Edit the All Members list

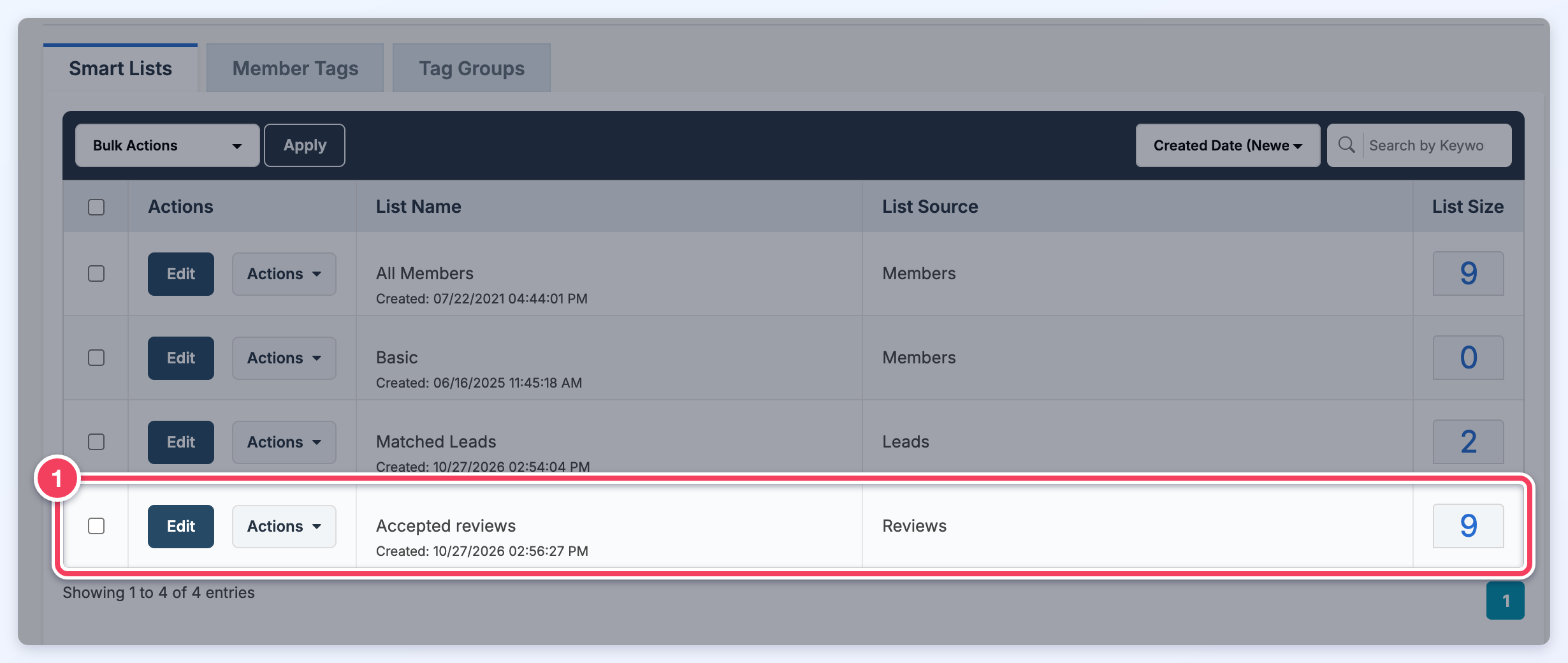181,273
